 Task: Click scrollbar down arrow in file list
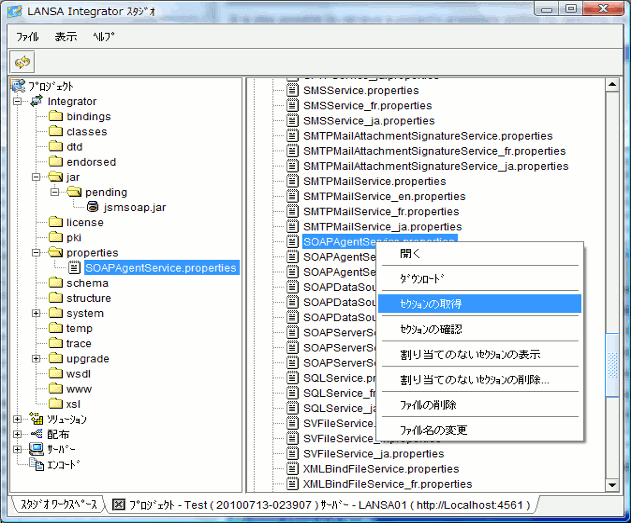(x=612, y=485)
